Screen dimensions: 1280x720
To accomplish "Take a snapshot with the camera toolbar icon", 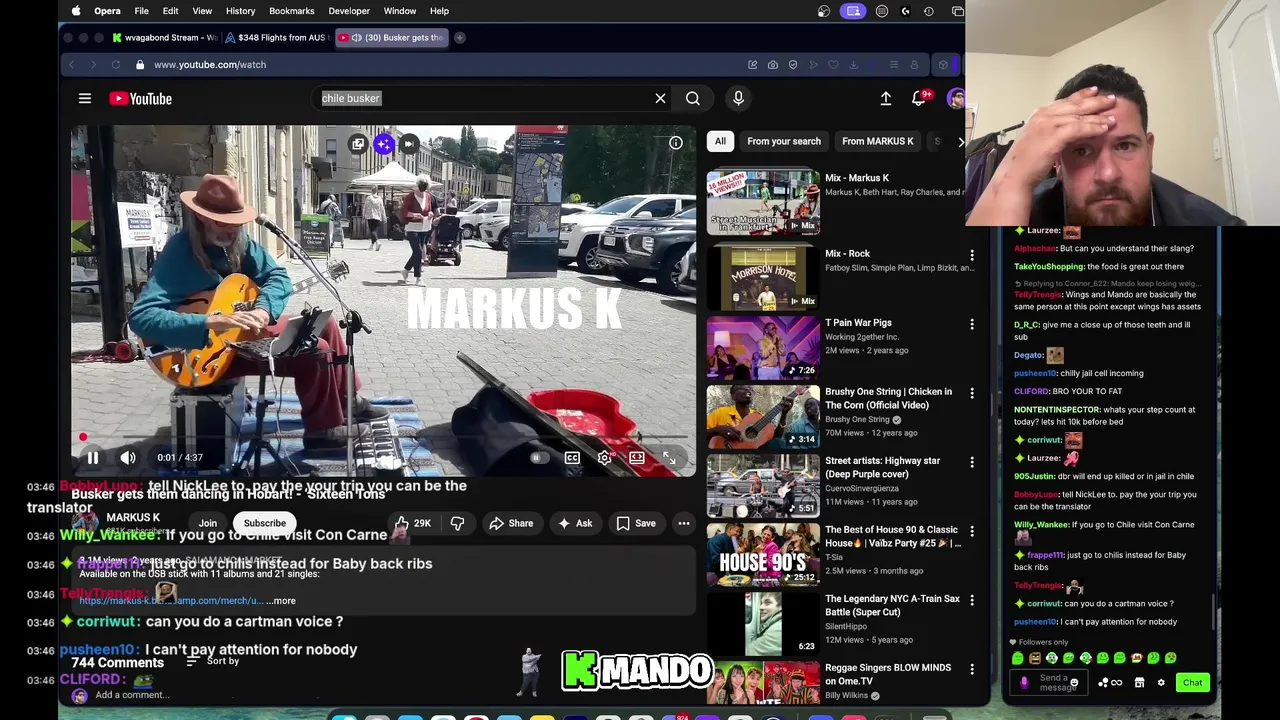I will 773,65.
